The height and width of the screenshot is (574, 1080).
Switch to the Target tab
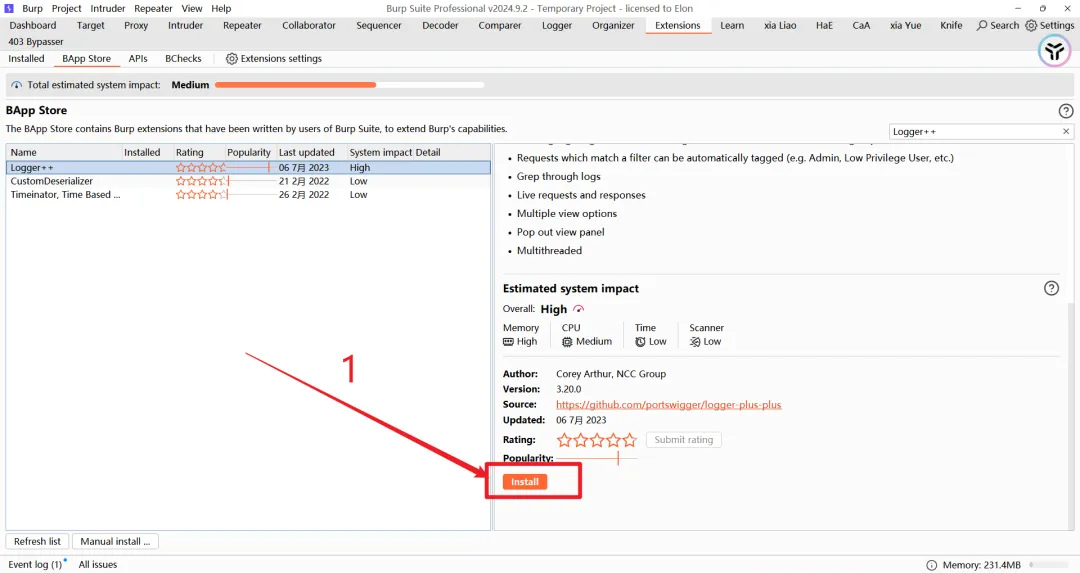click(x=90, y=25)
